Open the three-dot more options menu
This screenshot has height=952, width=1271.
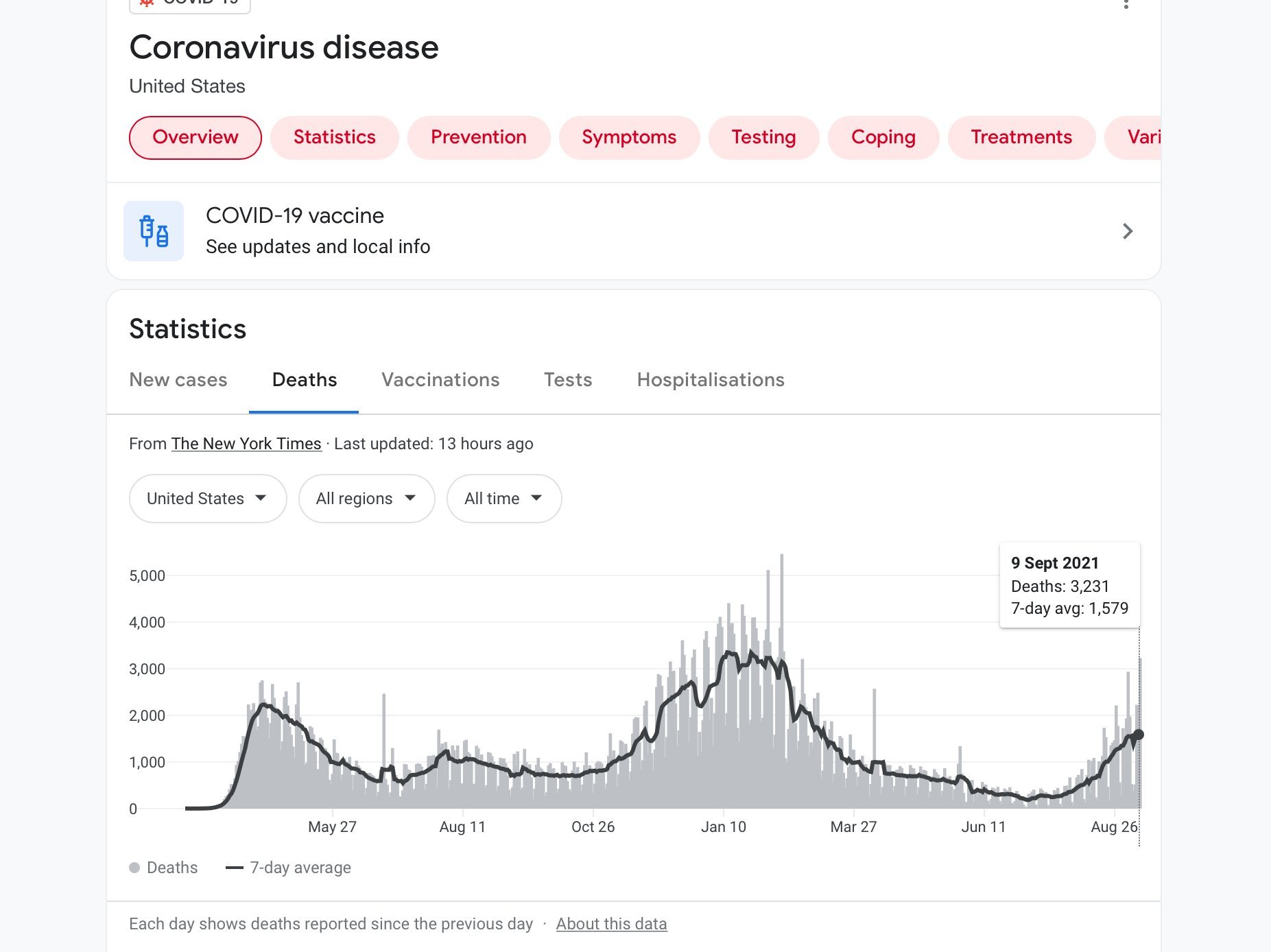[1126, 4]
